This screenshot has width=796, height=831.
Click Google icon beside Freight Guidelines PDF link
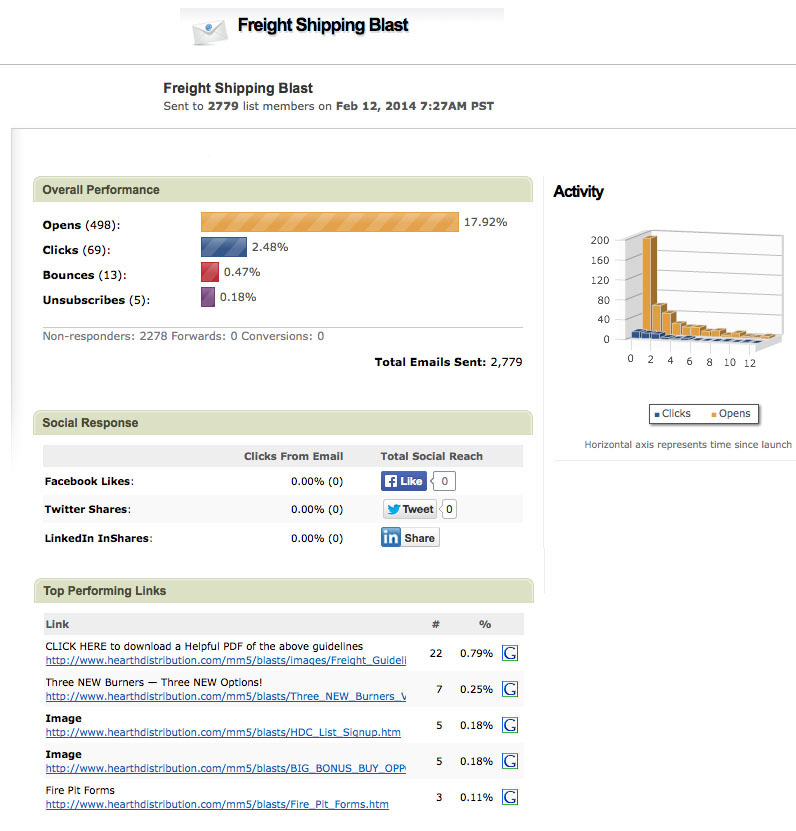point(509,654)
